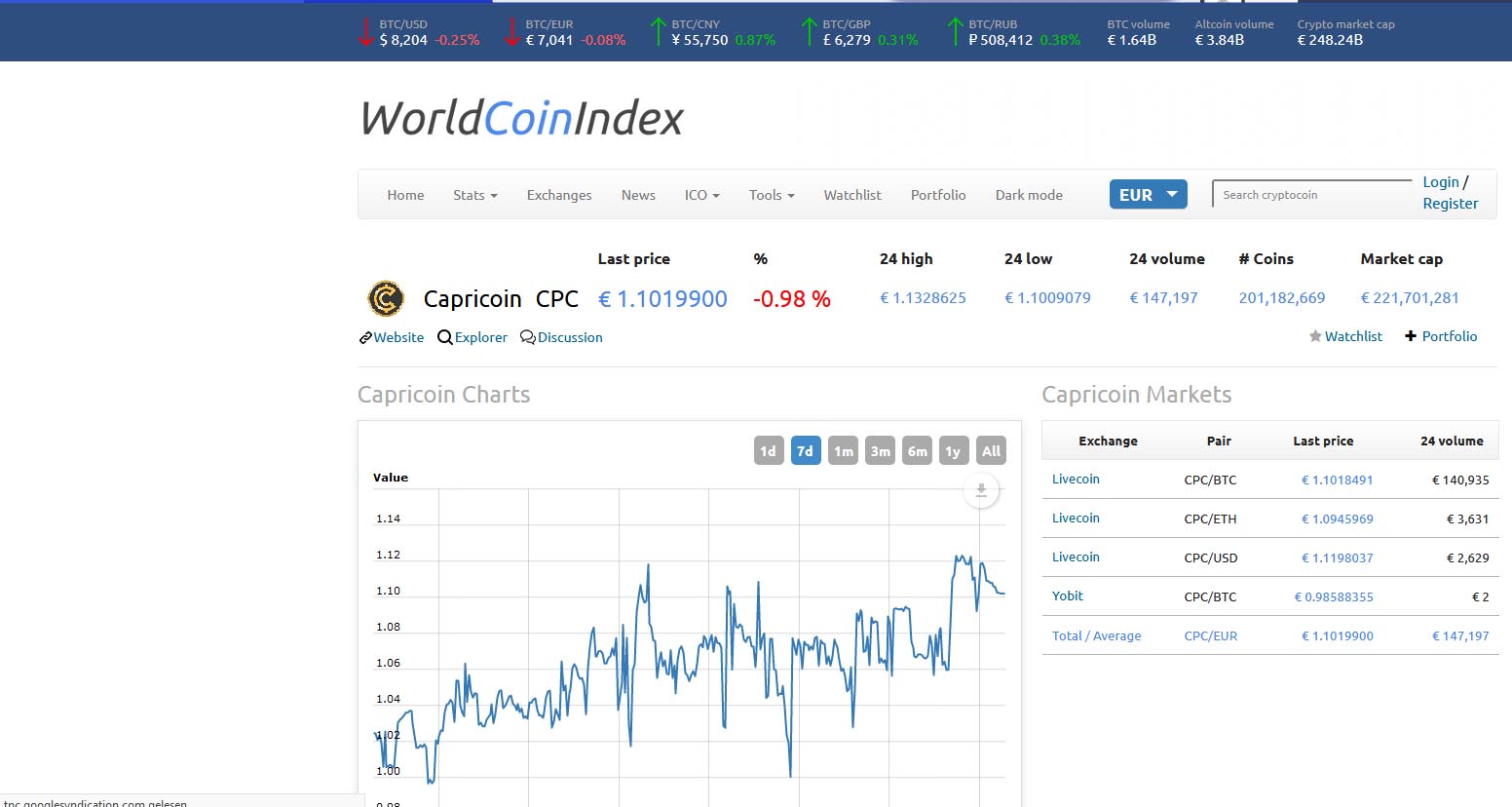This screenshot has height=807, width=1512.
Task: Click the 24 low value € 1.1009079
Action: click(x=1048, y=298)
